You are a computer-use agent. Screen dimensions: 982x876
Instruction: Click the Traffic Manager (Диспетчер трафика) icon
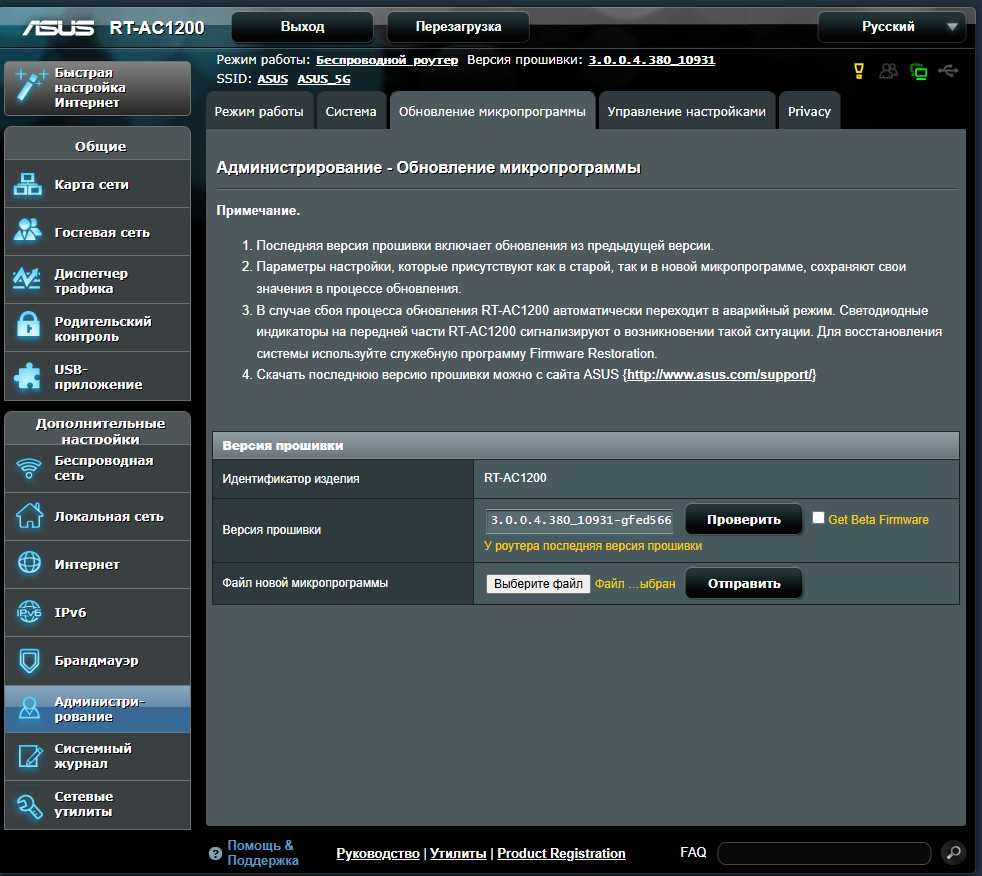coord(28,279)
